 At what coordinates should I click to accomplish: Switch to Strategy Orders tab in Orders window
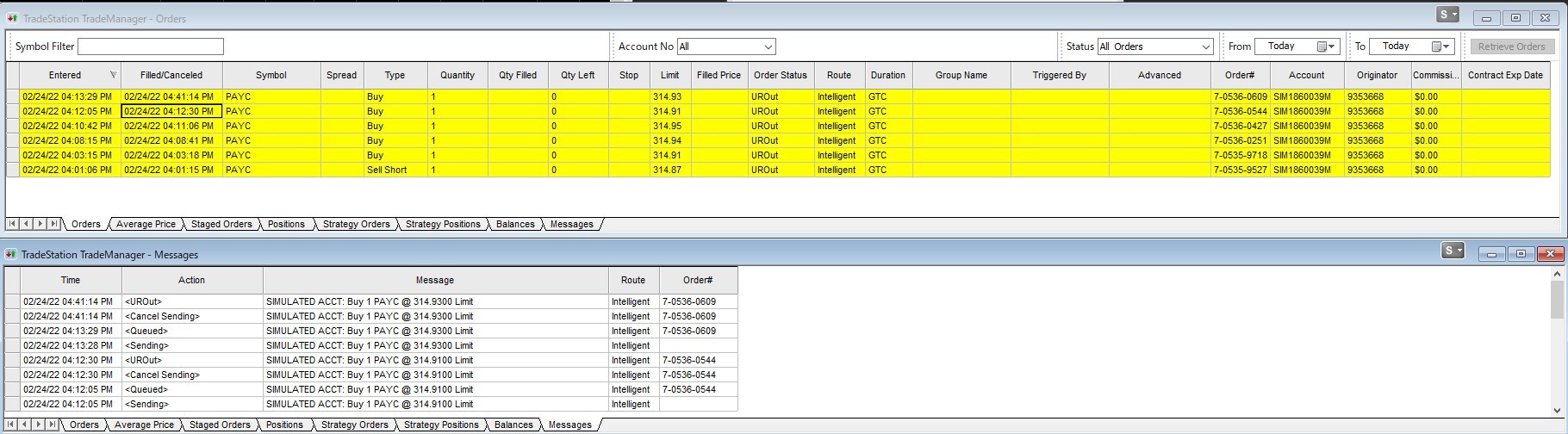[x=357, y=224]
